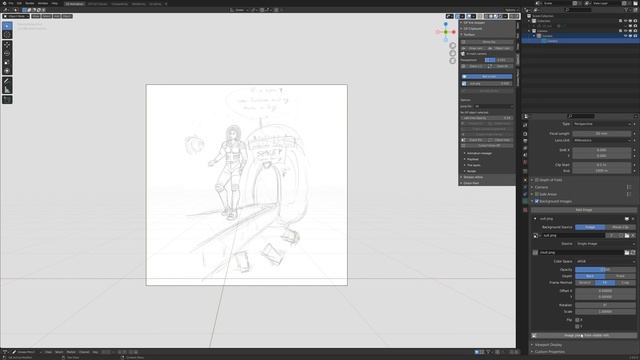Set Frame Method to Crop

tap(625, 282)
